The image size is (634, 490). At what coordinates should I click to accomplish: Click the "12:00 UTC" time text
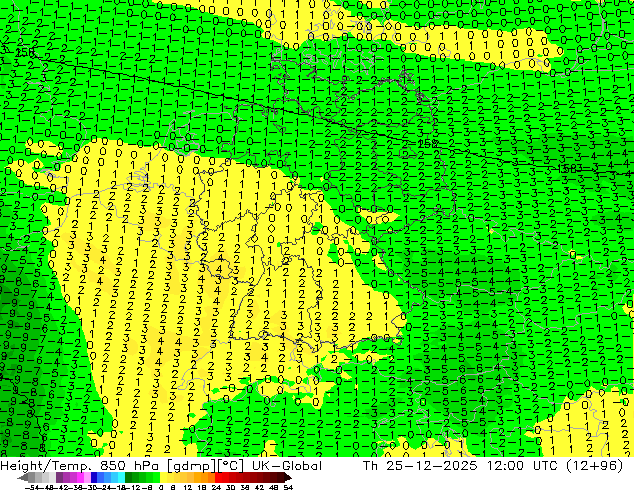(524, 466)
